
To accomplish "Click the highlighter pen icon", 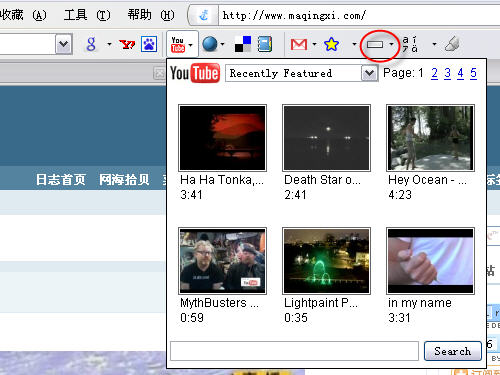I will pyautogui.click(x=452, y=44).
